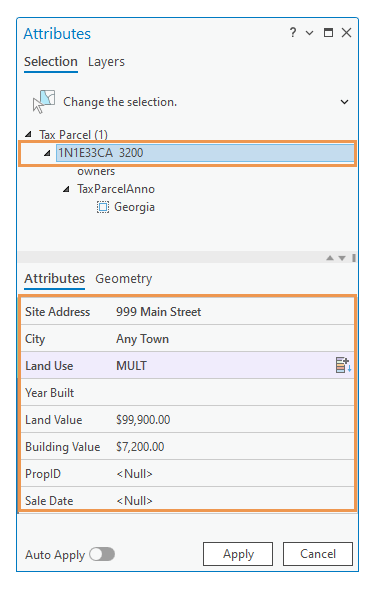The image size is (376, 593).
Task: Close the Attributes pane
Action: (346, 33)
